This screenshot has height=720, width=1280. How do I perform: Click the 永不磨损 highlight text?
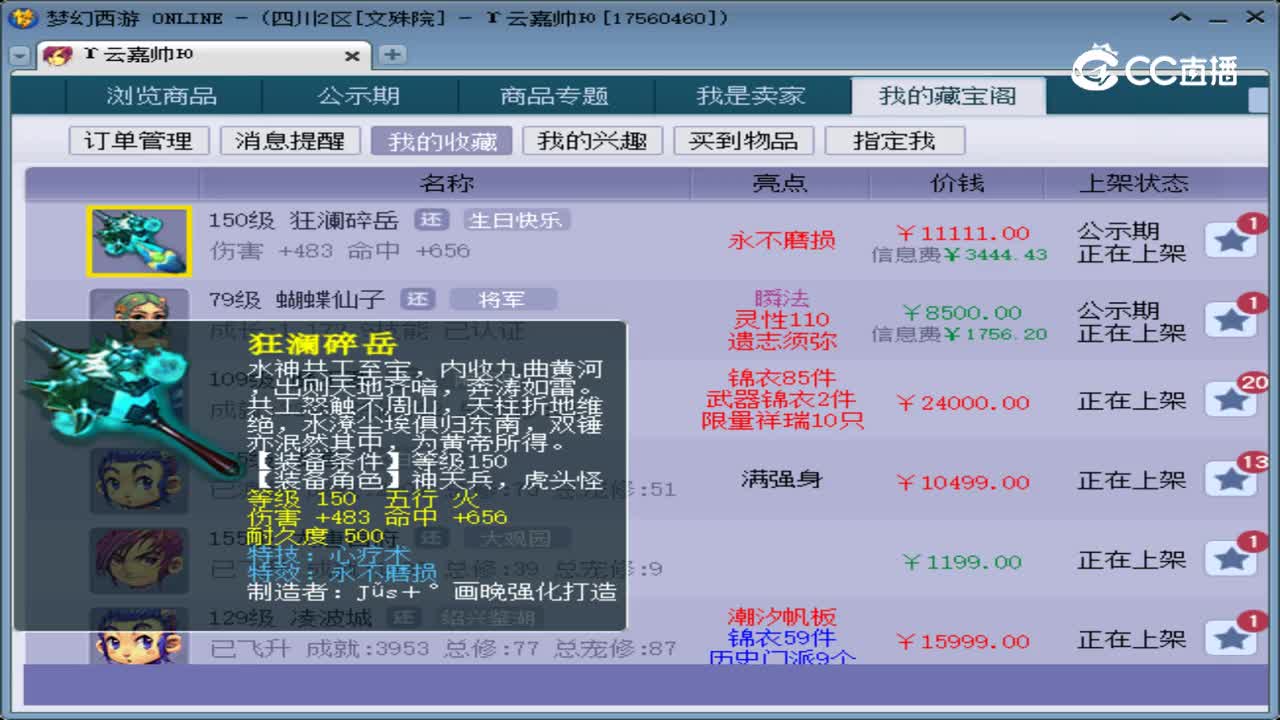pyautogui.click(x=781, y=241)
